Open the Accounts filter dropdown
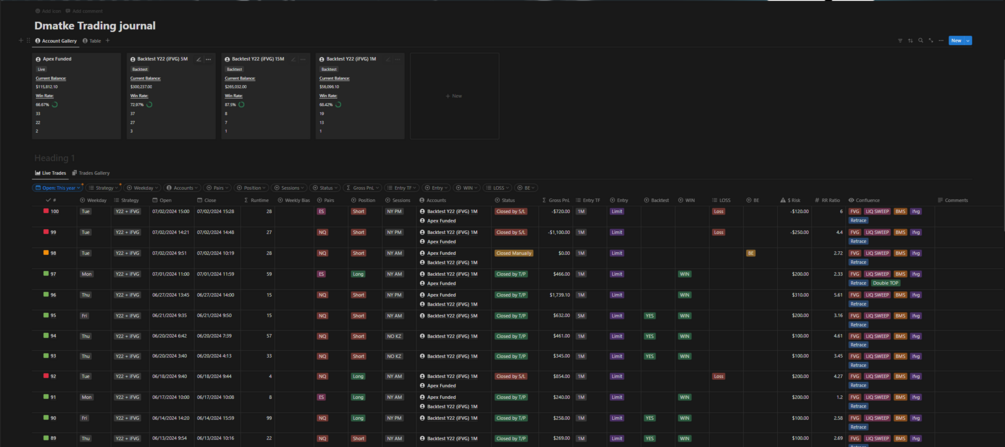 [182, 188]
